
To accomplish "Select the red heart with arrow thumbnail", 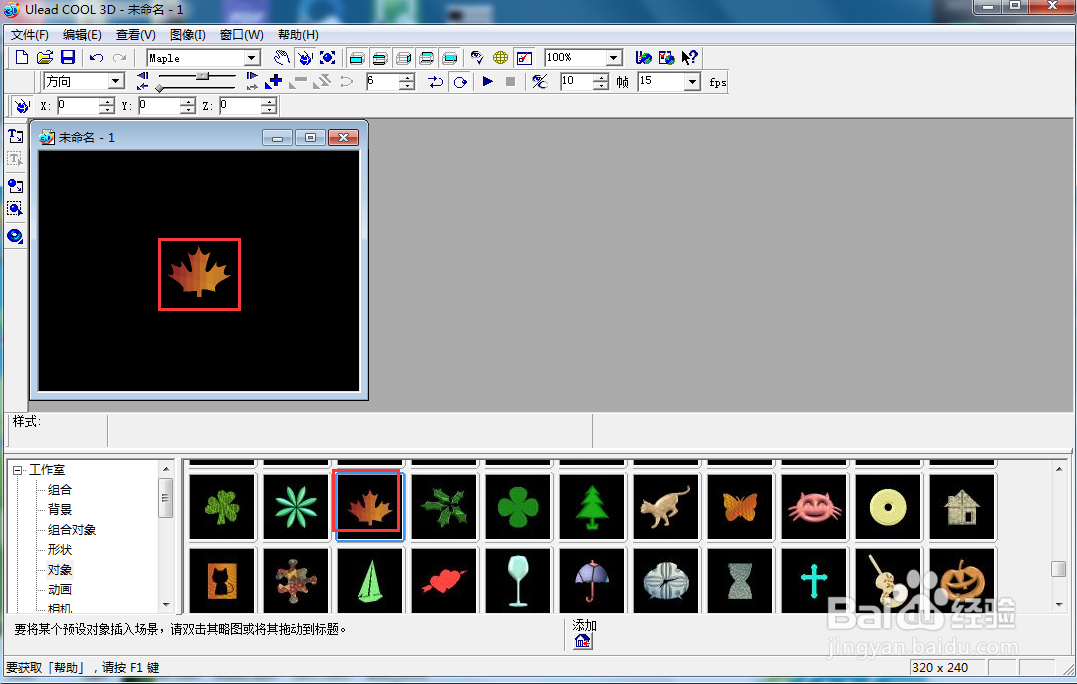I will pyautogui.click(x=444, y=580).
